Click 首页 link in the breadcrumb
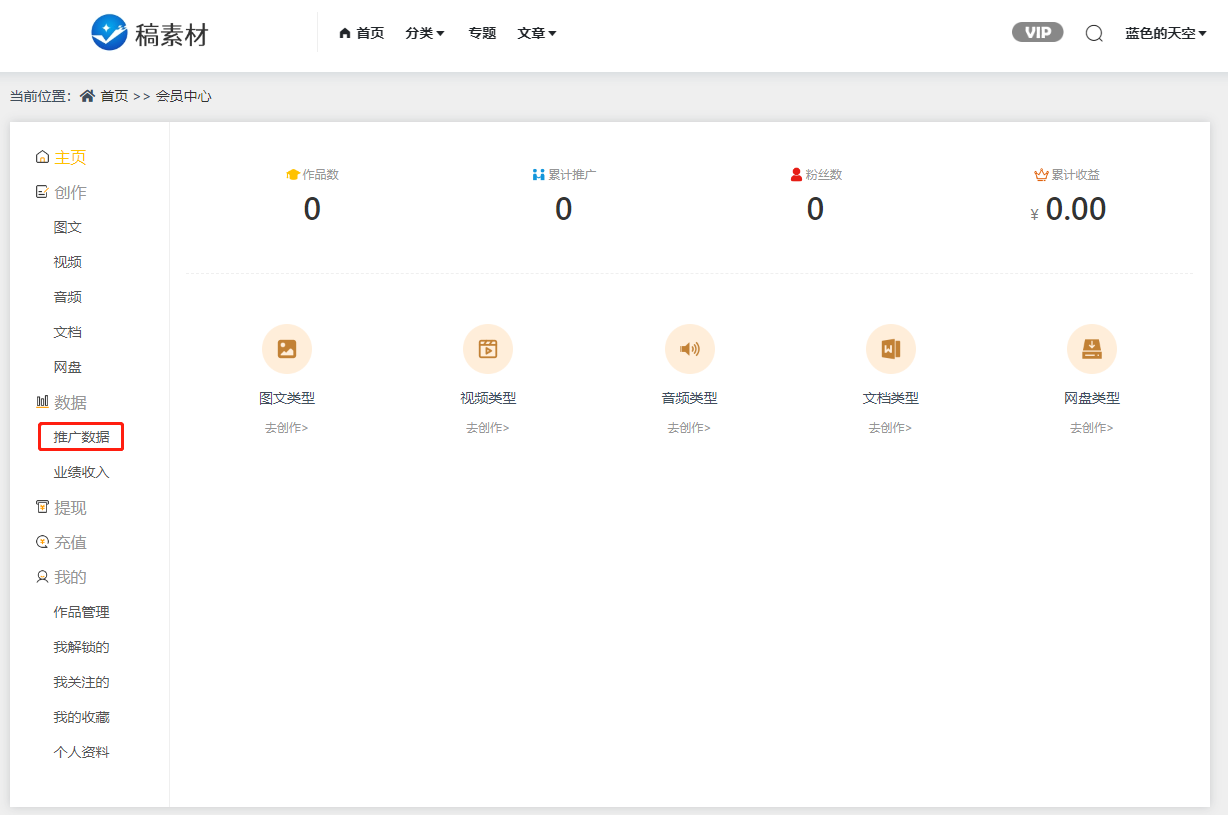The image size is (1228, 815). tap(113, 96)
